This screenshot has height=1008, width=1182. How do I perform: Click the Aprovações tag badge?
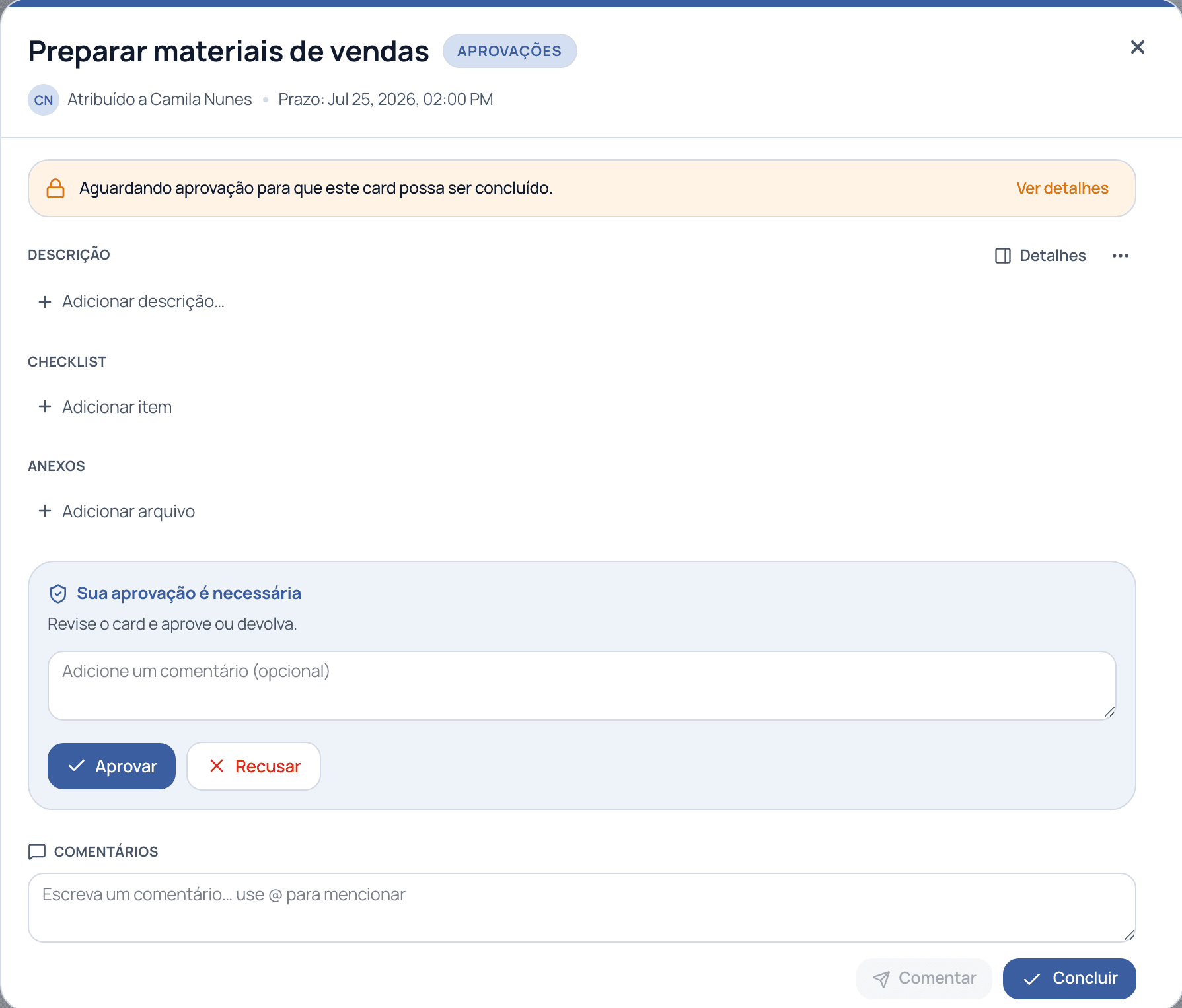pyautogui.click(x=509, y=51)
